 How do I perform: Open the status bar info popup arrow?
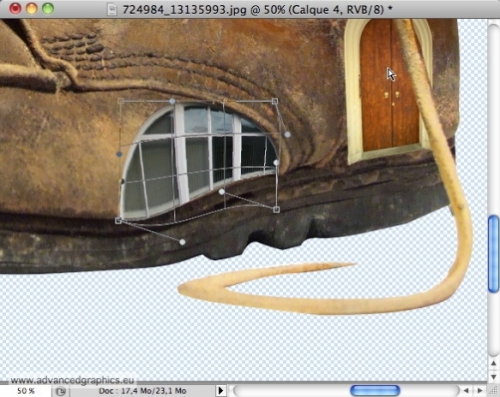pos(221,390)
